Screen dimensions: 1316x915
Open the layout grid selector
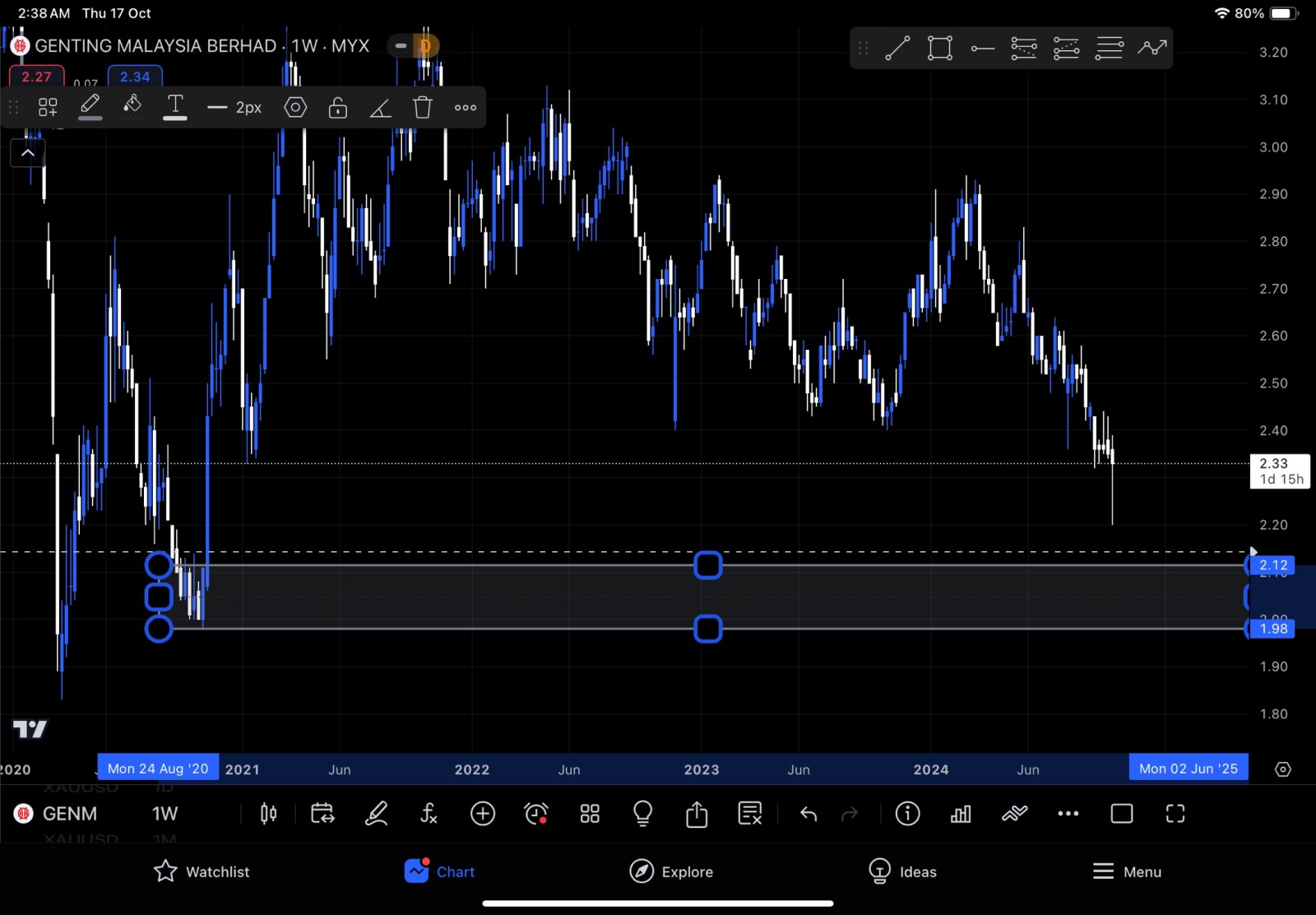[590, 814]
